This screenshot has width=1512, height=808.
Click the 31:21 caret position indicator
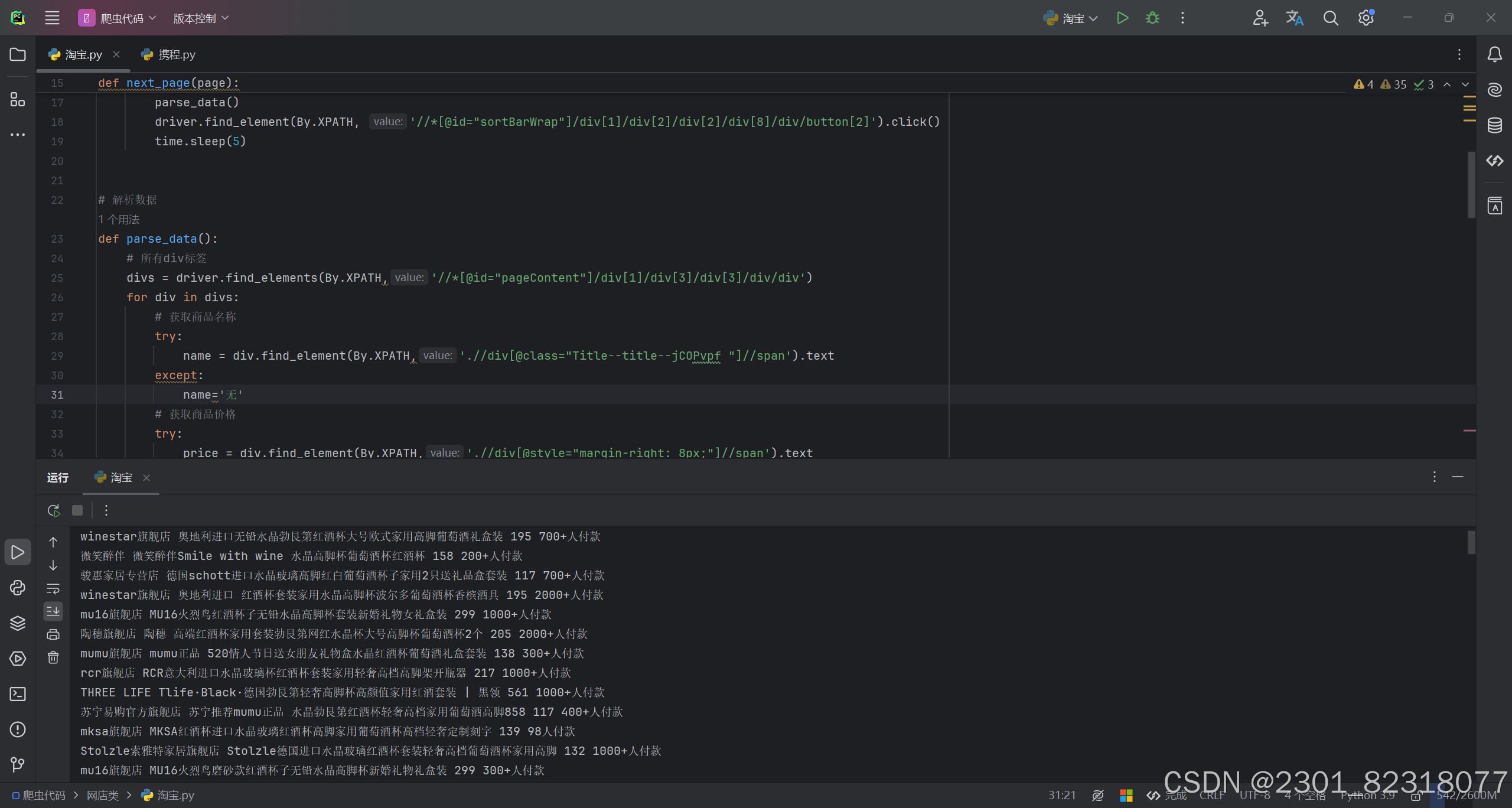click(1062, 796)
